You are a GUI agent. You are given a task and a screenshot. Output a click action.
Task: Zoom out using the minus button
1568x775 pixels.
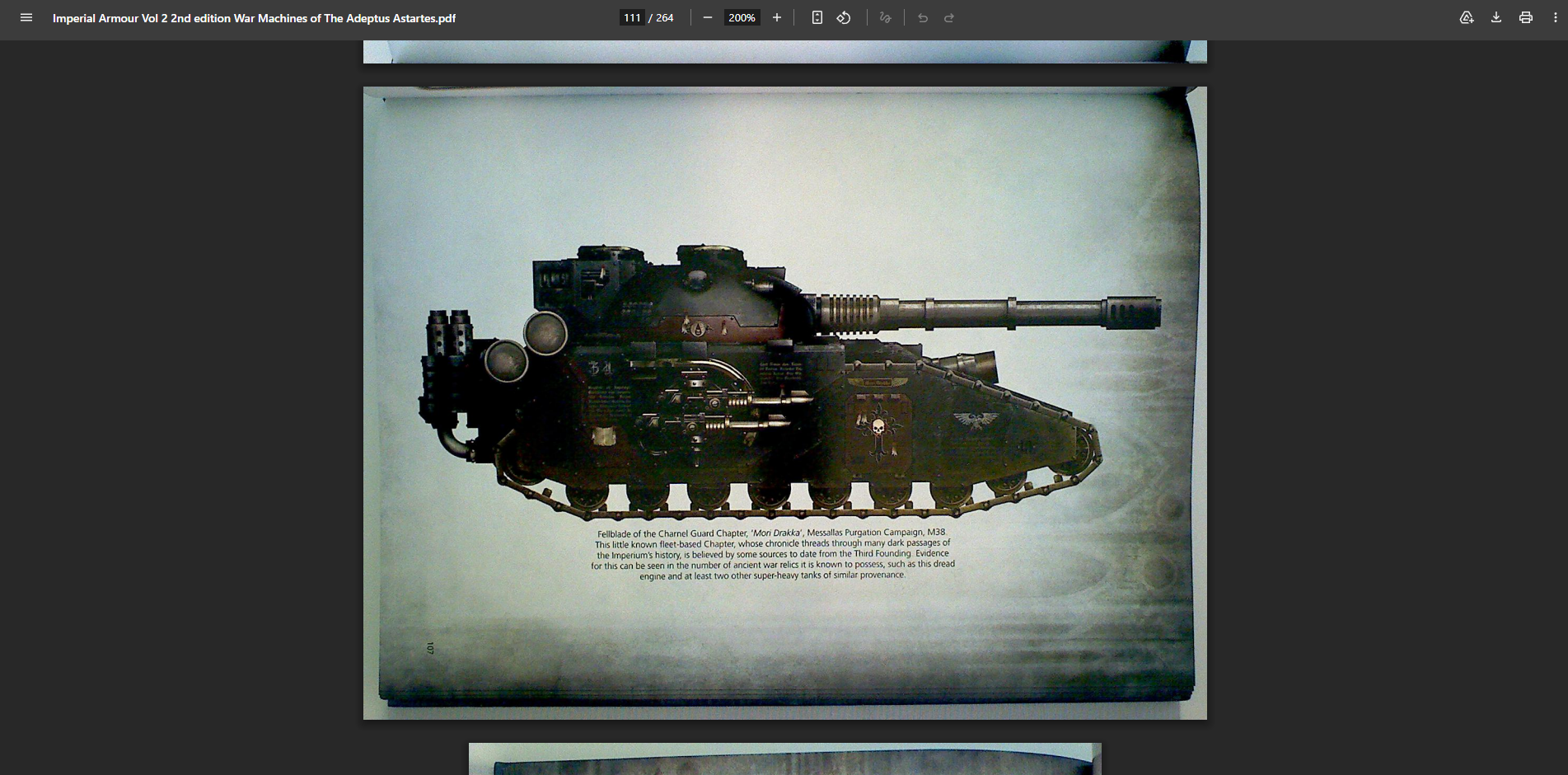pos(707,17)
